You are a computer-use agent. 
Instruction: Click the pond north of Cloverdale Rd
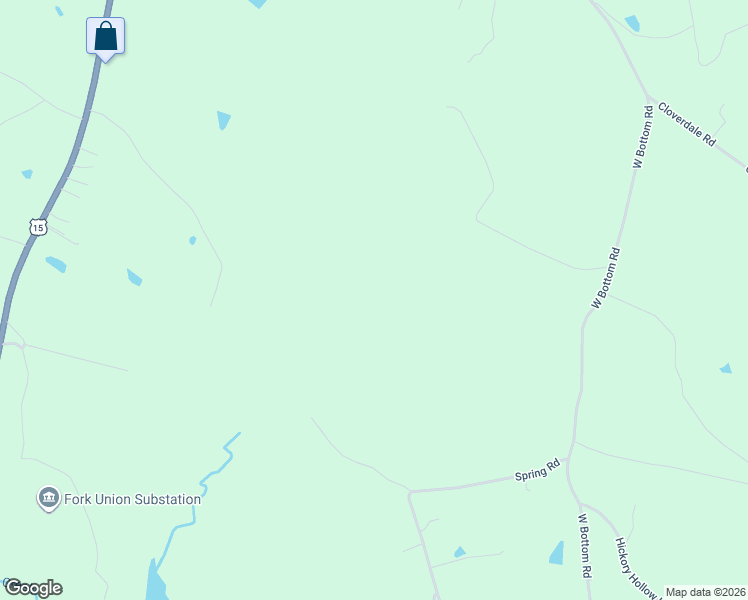pyautogui.click(x=632, y=23)
